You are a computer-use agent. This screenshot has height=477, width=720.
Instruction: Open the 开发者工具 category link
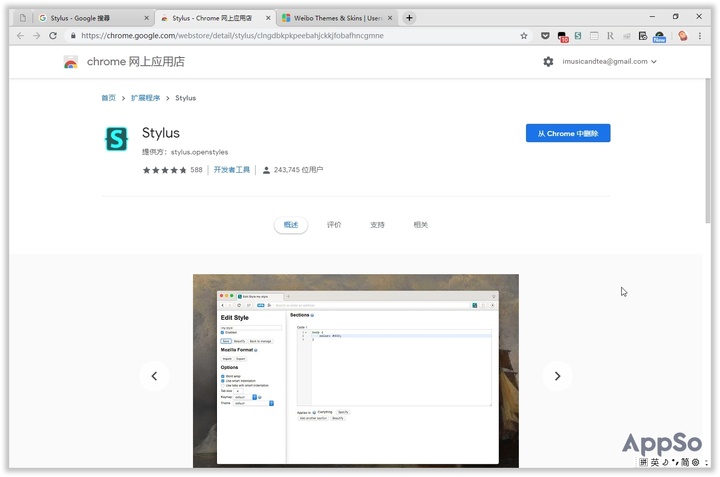click(232, 170)
